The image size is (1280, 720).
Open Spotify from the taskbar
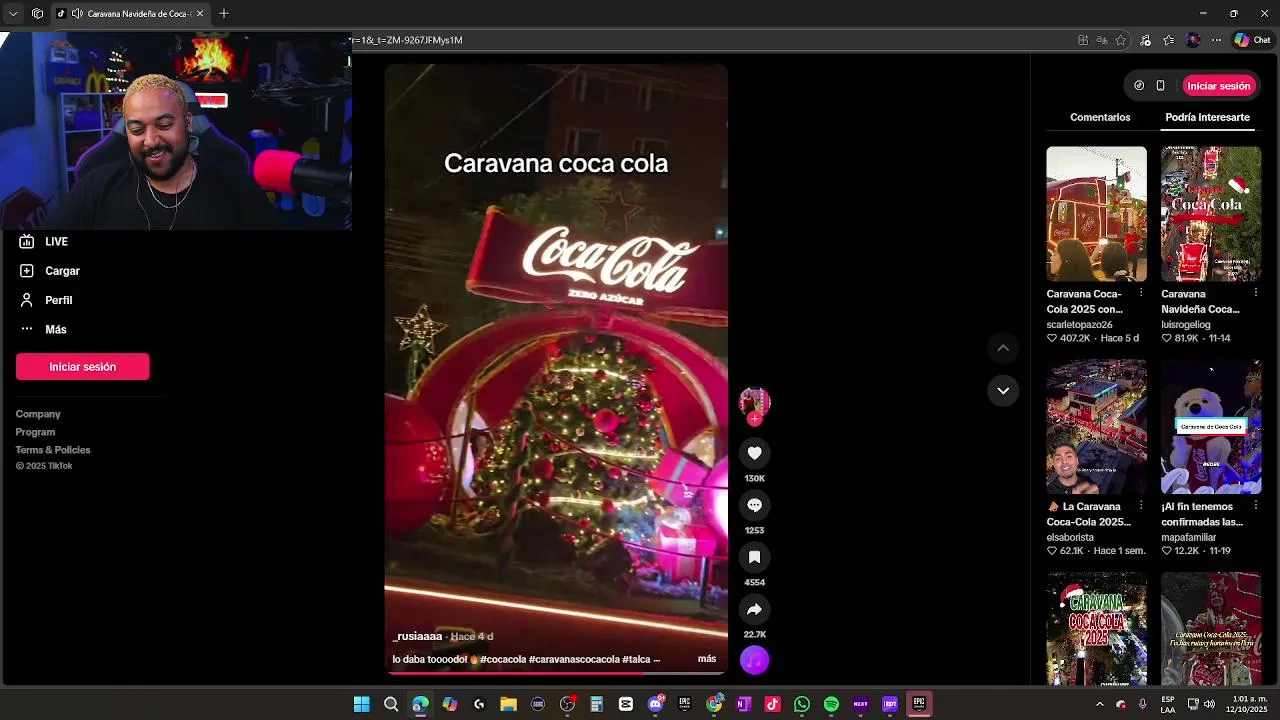831,704
